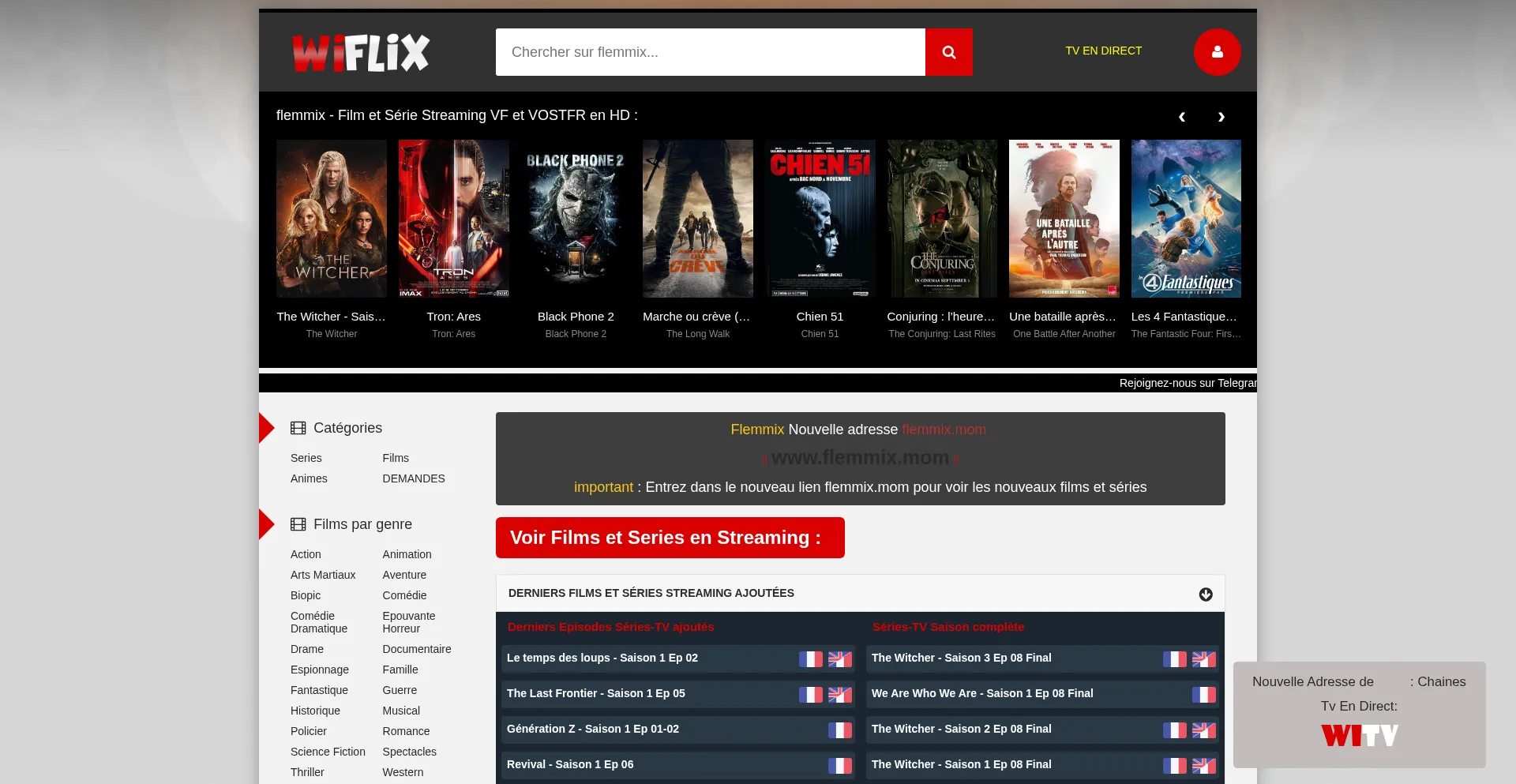Open The Witcher Saison 3 Ep 08 Final
The image size is (1516, 784).
(962, 658)
